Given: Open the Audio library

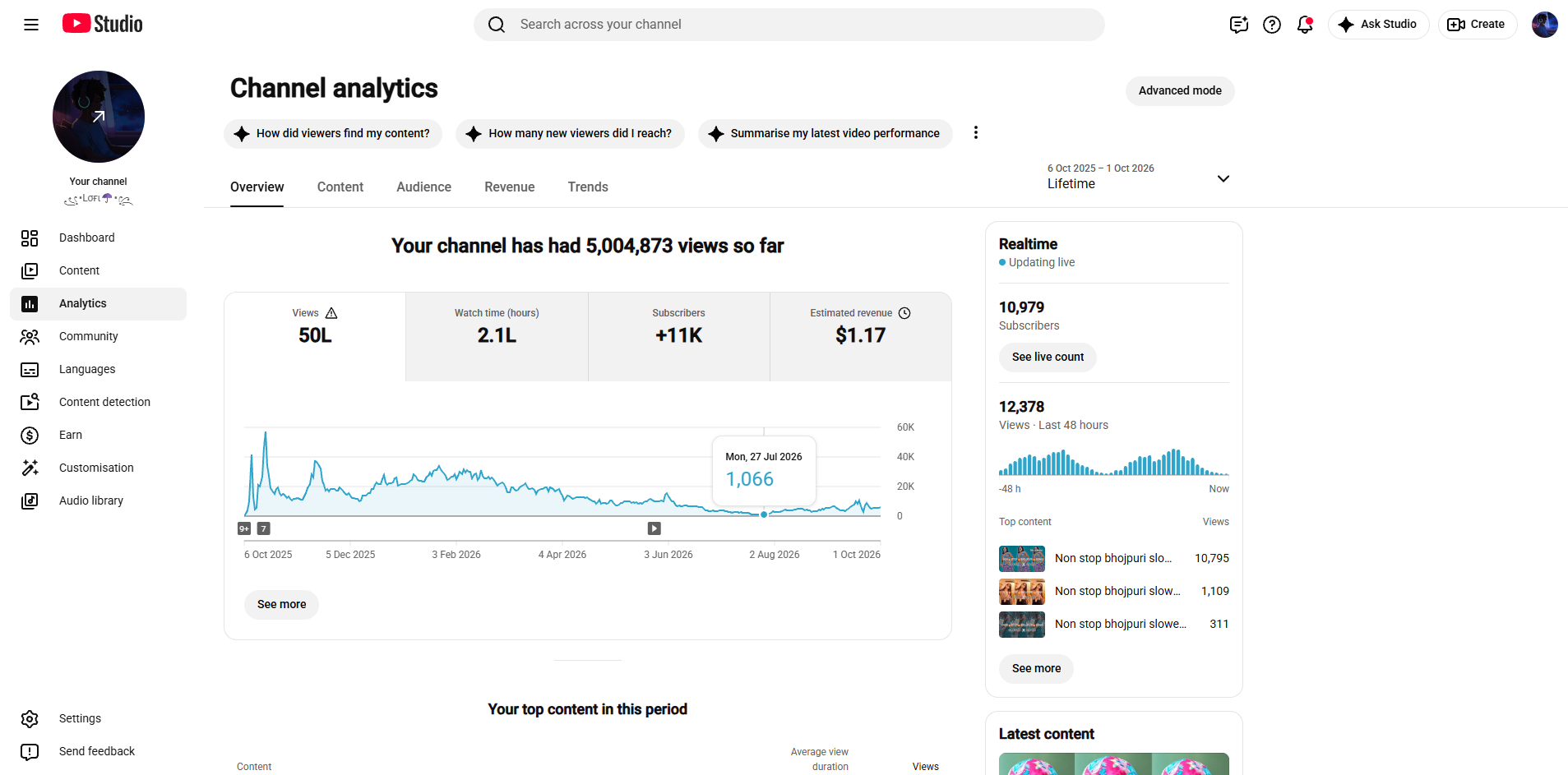Looking at the screenshot, I should (98, 501).
